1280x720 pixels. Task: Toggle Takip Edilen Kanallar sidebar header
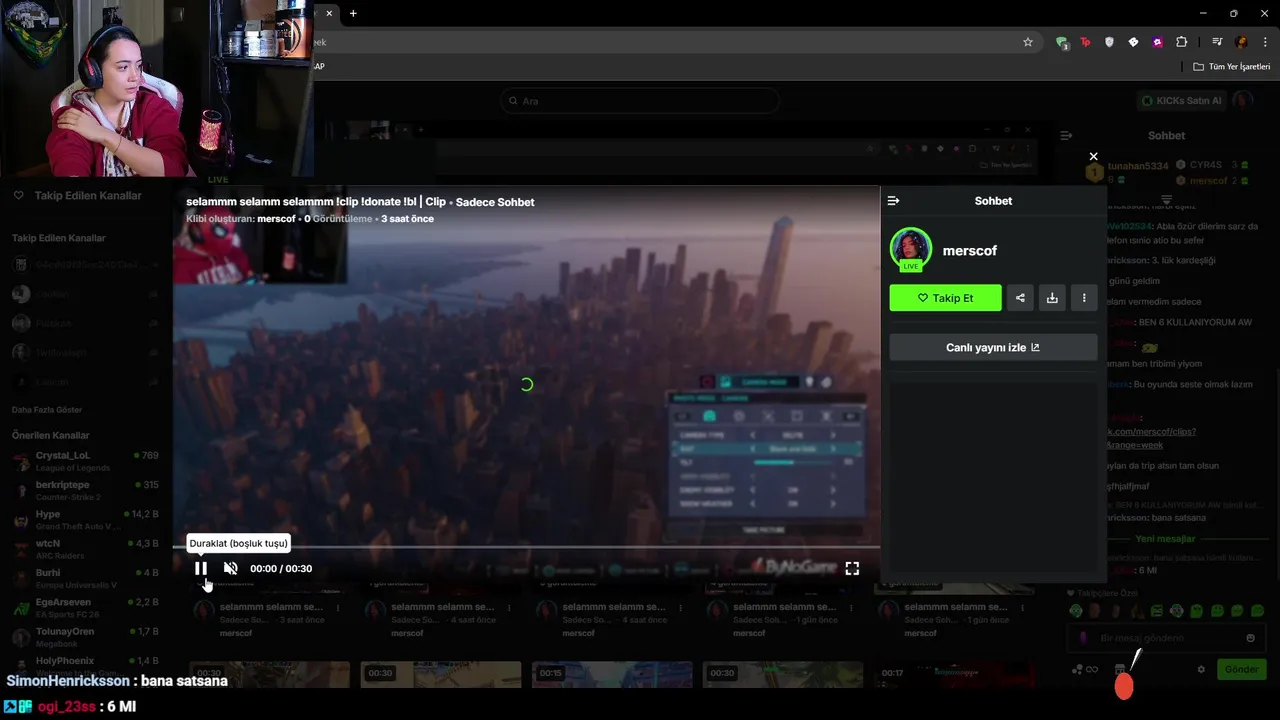(x=78, y=196)
